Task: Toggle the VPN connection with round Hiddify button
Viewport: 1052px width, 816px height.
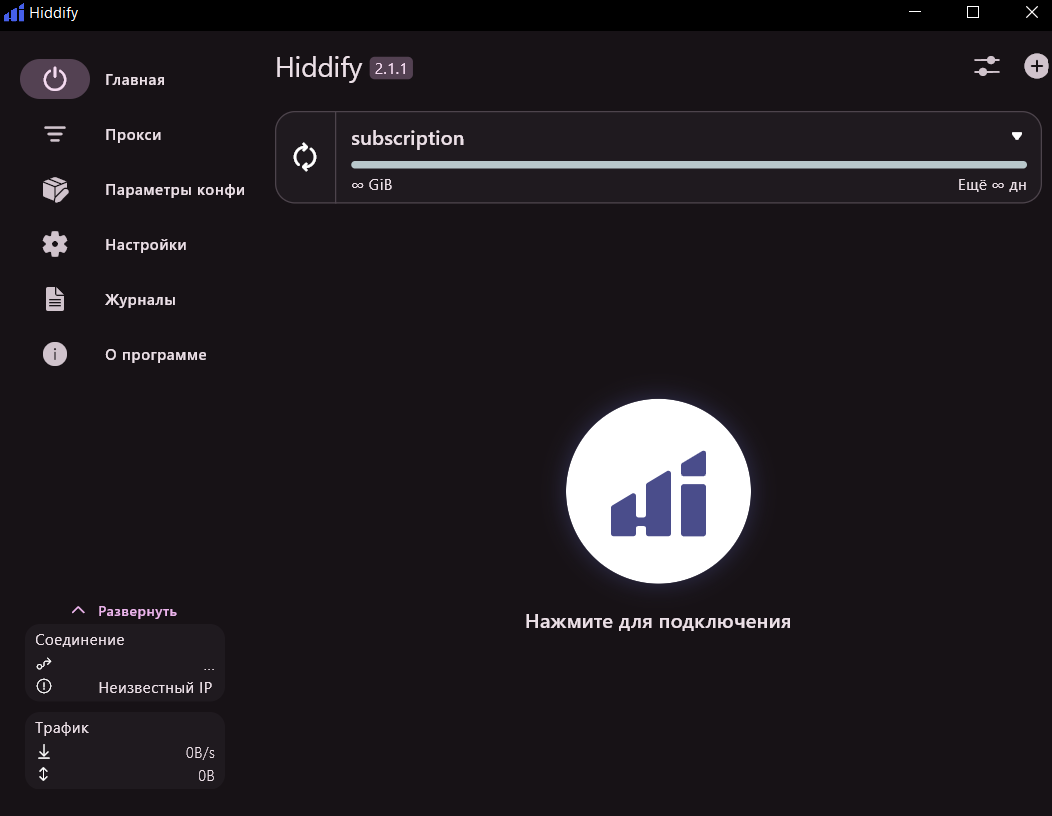Action: pyautogui.click(x=658, y=491)
